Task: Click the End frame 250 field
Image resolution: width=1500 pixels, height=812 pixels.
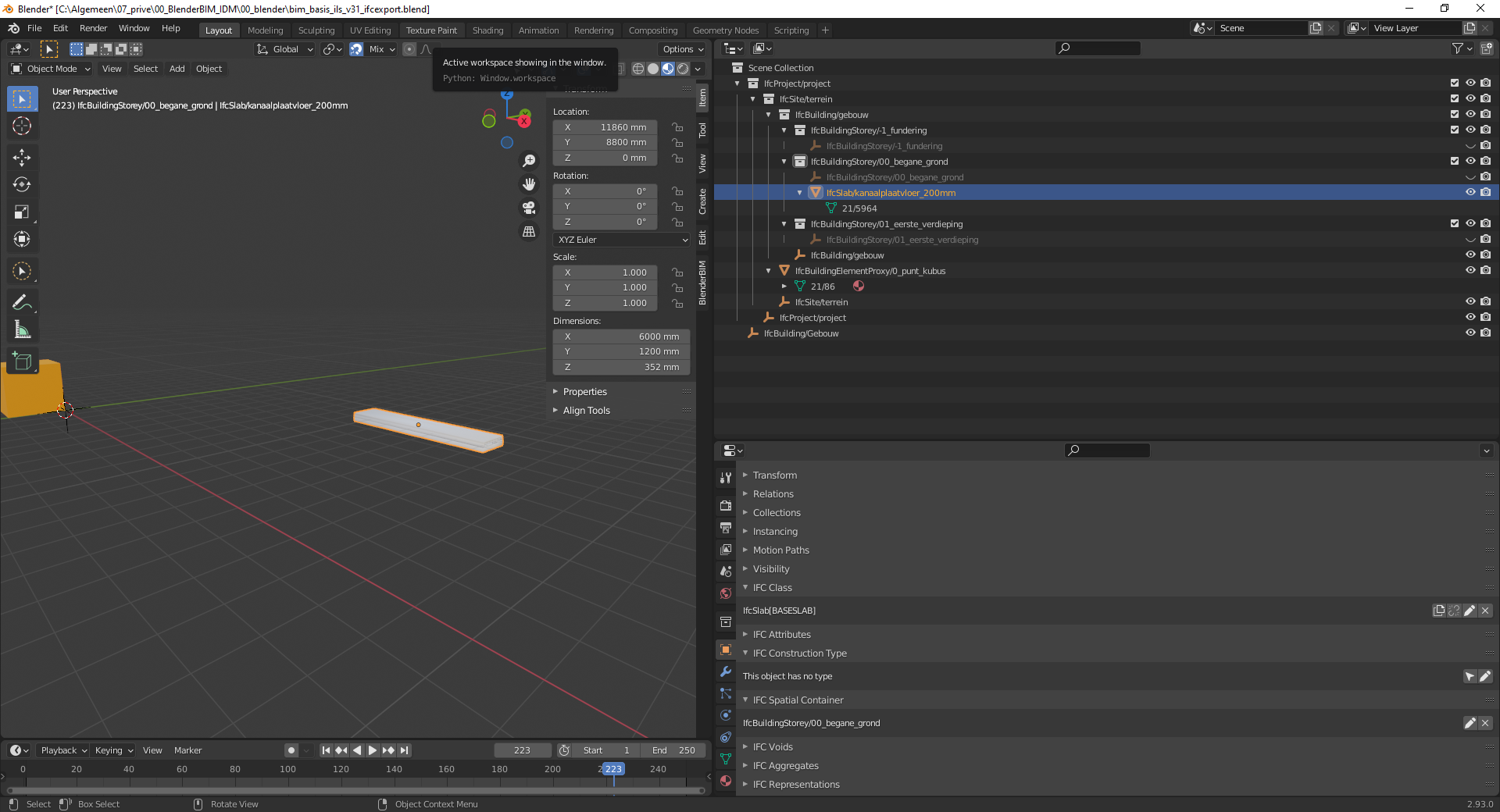Action: (x=673, y=750)
